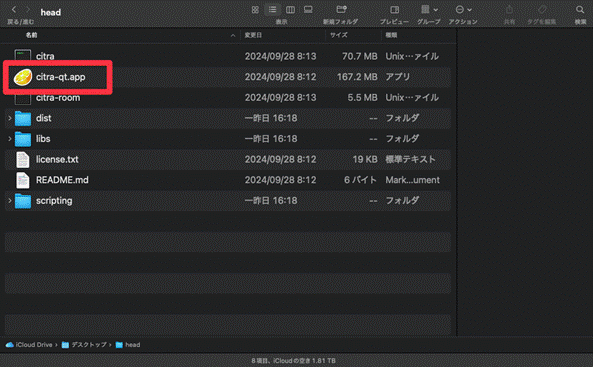Screen dimensions: 593x367
Task: Click the Share toolbar icon
Action: 509,10
